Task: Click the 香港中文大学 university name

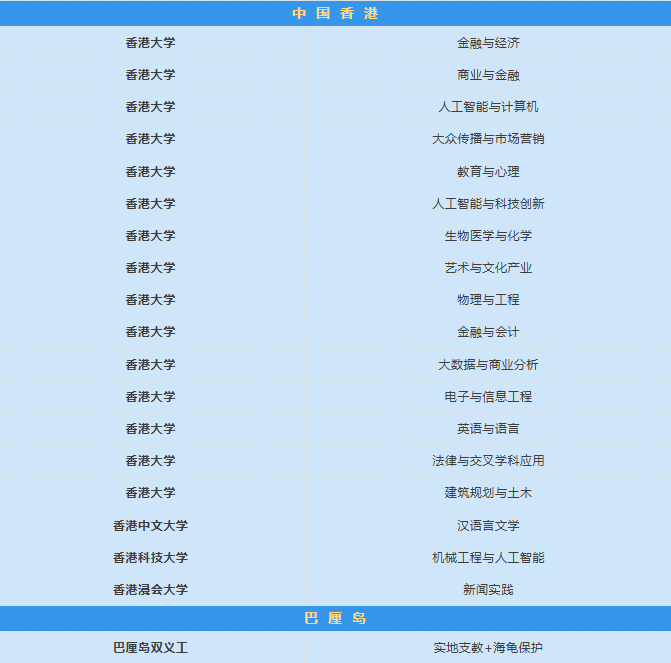Action: tap(150, 525)
